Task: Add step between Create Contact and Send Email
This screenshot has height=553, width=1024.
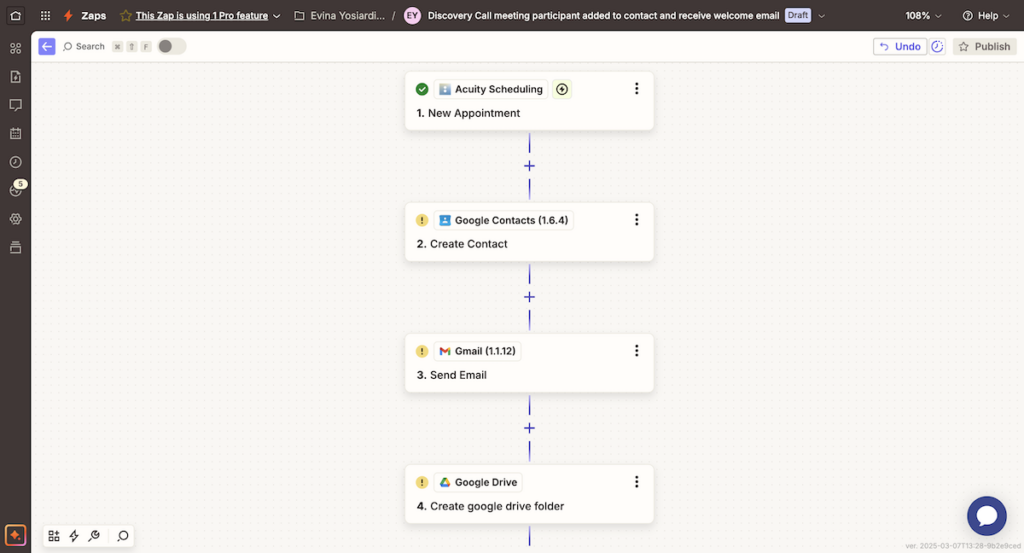Action: coord(530,297)
